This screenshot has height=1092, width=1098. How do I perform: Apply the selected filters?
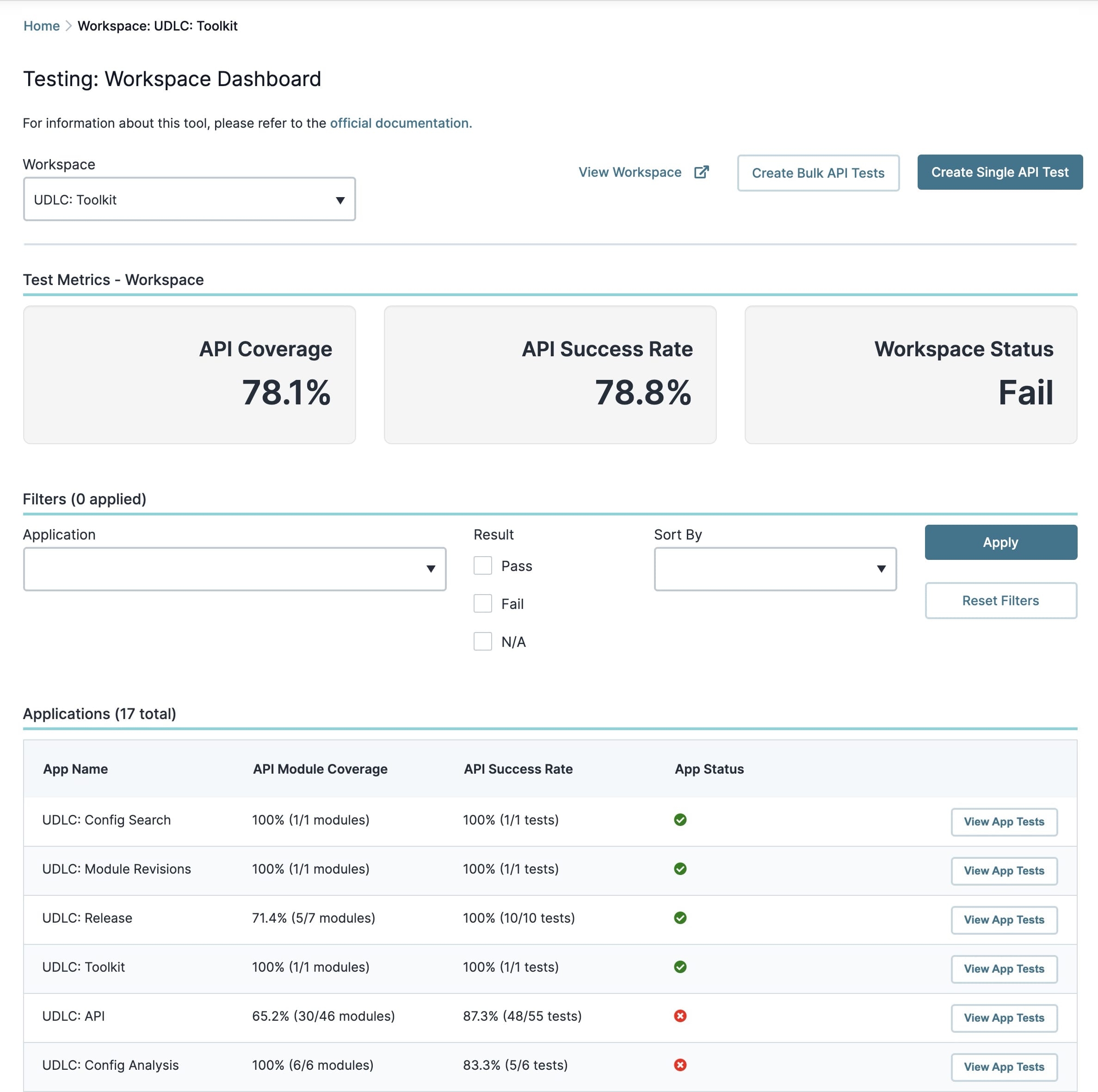1000,542
